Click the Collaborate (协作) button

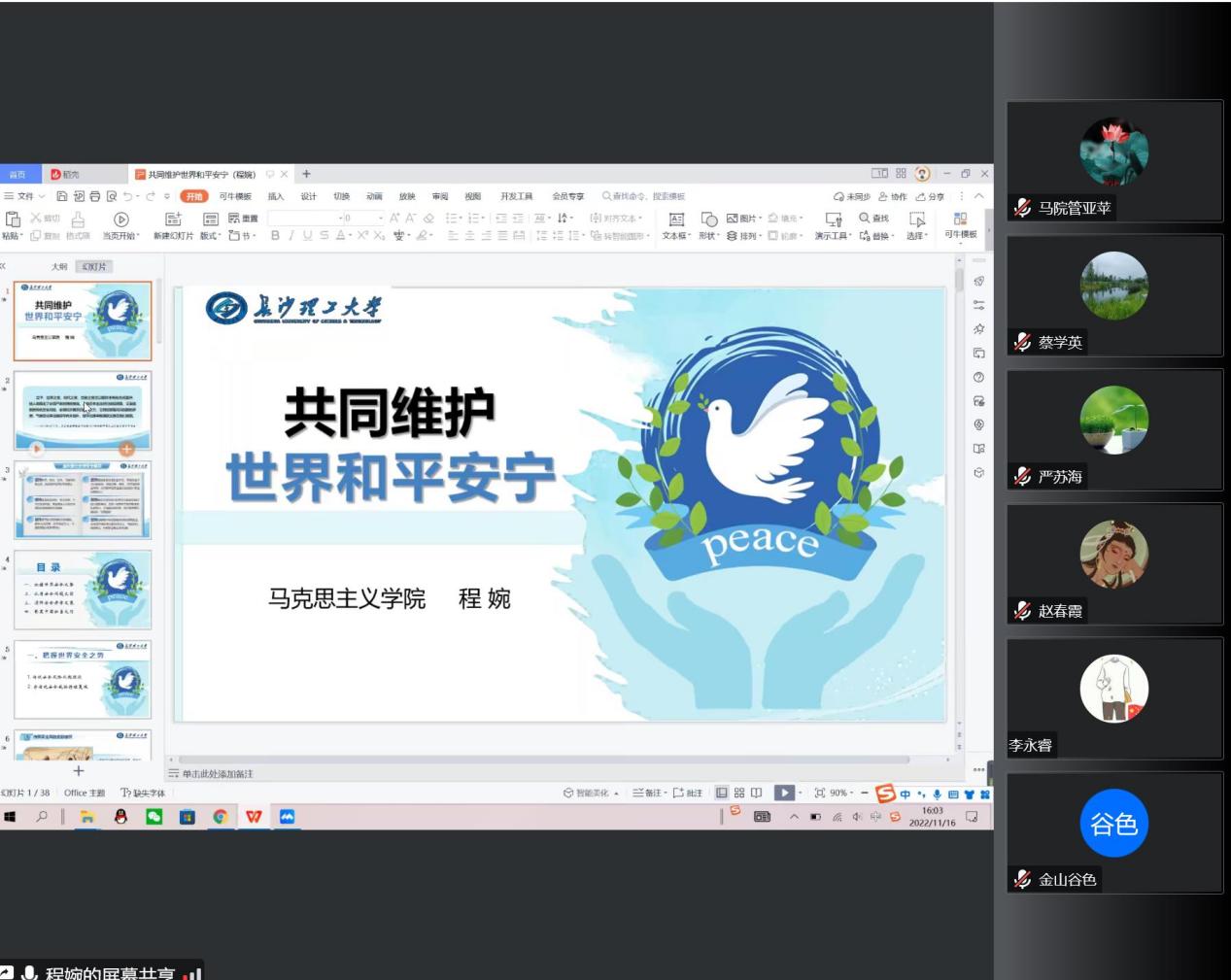[893, 196]
